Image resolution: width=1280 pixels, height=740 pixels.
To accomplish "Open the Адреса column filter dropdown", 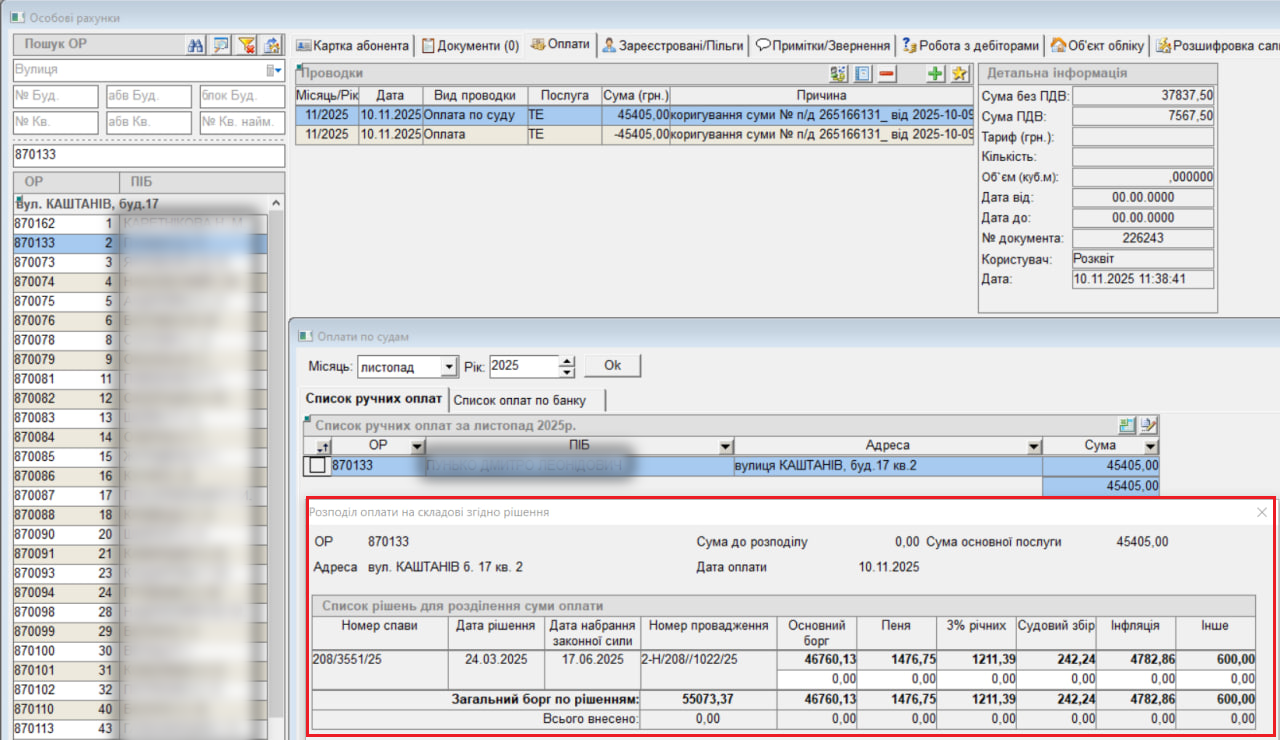I will point(1033,446).
